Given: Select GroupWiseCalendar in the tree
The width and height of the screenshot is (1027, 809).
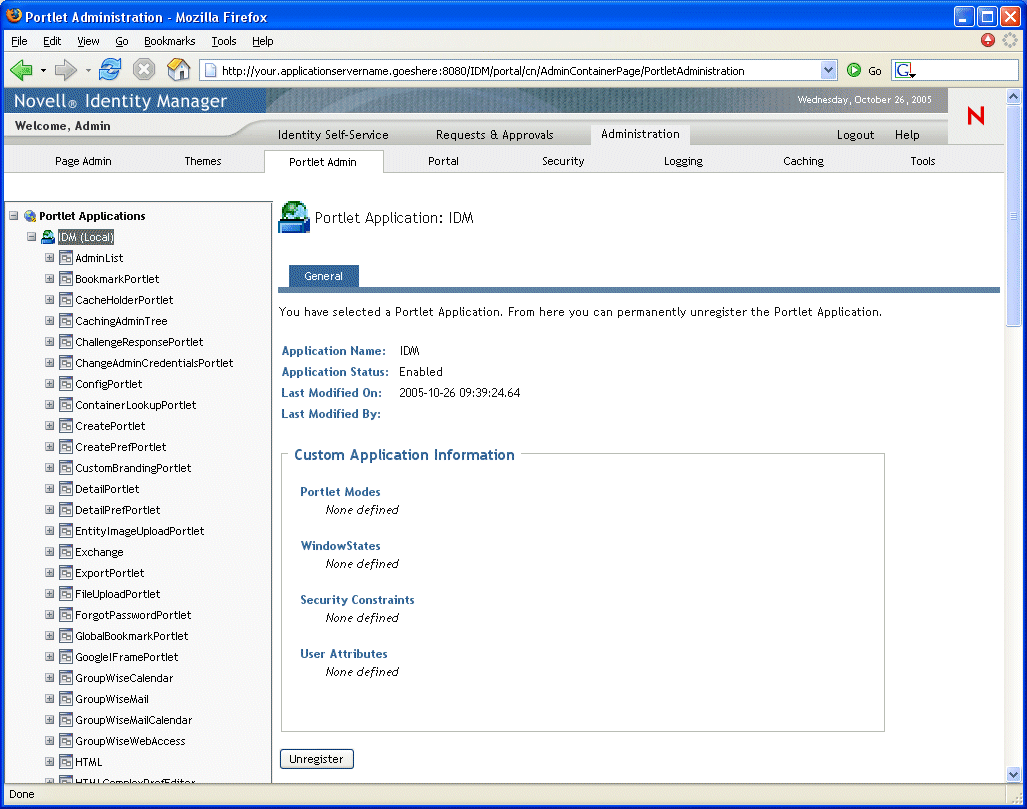Looking at the screenshot, I should (124, 678).
